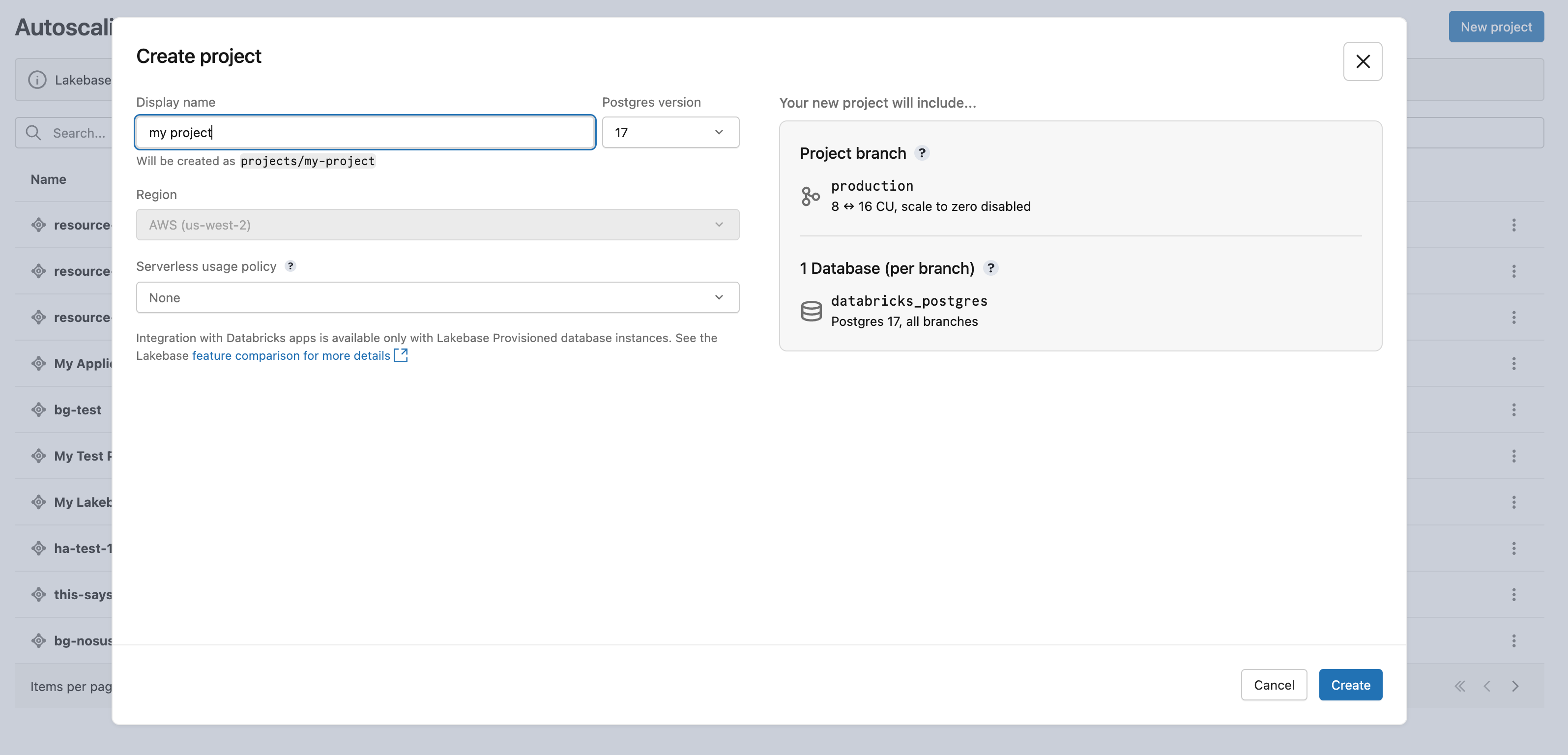Click the first-page double-chevron pagination icon
Viewport: 1568px width, 755px height.
[1459, 686]
